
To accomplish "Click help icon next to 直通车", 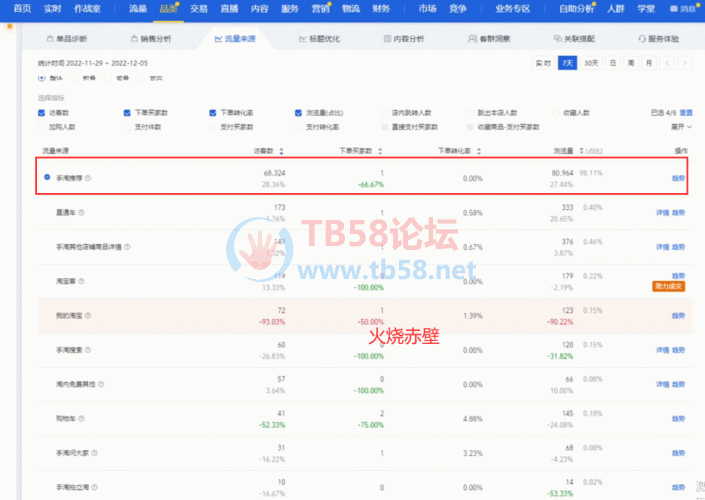I will pyautogui.click(x=81, y=213).
